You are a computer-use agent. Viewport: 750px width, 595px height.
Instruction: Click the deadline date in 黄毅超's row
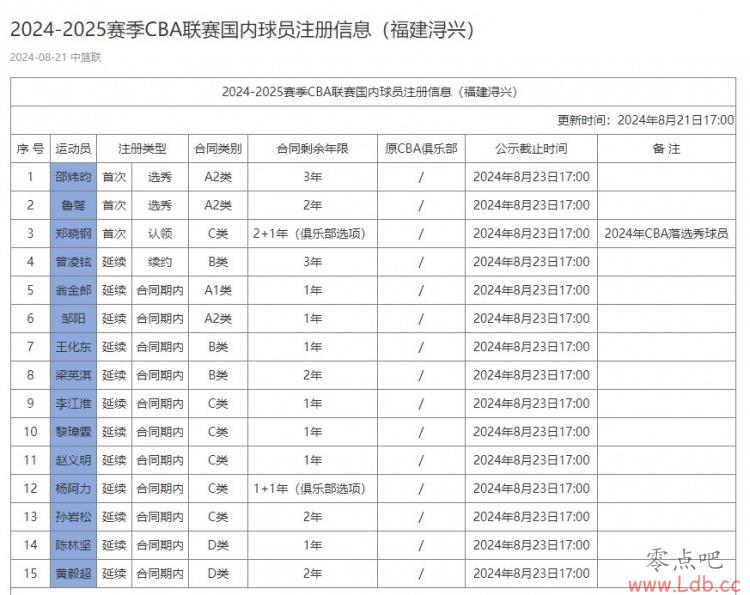(x=531, y=573)
